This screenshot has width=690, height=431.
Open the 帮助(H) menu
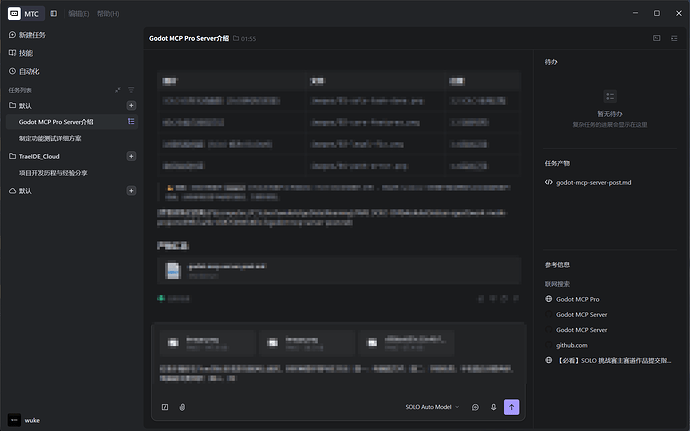coord(108,14)
